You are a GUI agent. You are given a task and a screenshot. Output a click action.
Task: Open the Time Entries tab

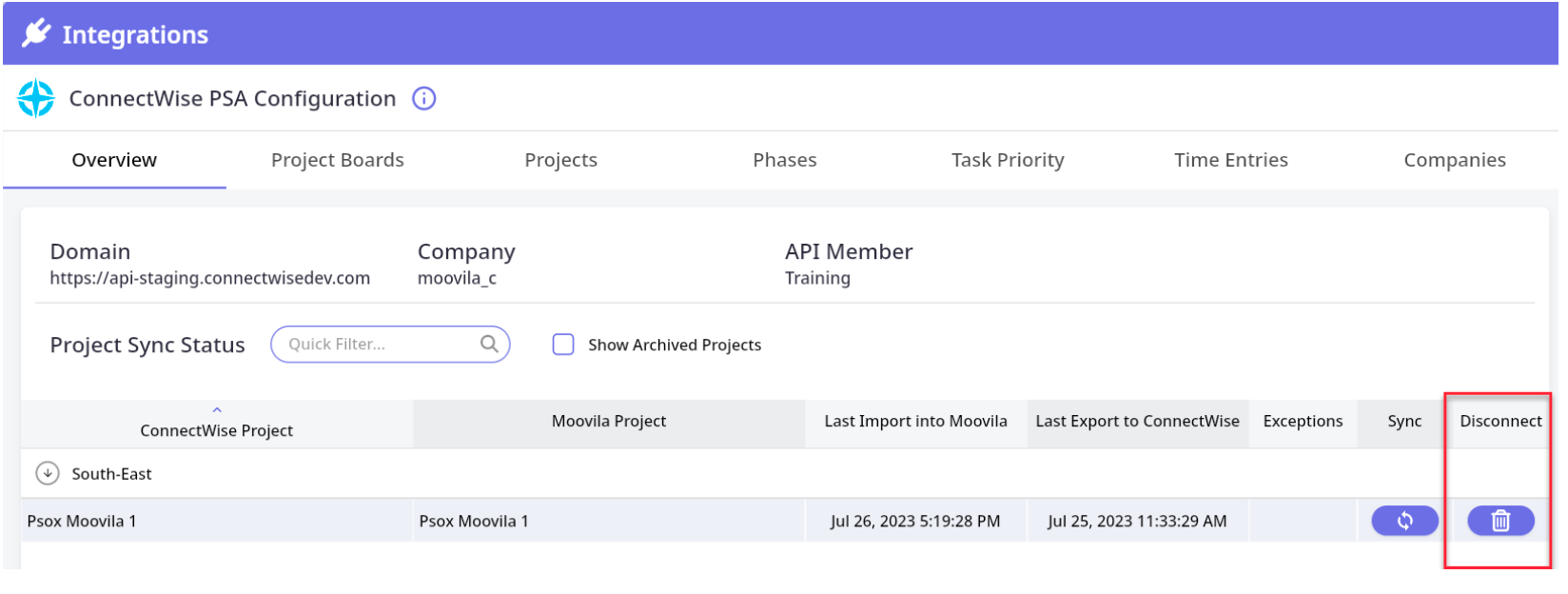(x=1230, y=160)
